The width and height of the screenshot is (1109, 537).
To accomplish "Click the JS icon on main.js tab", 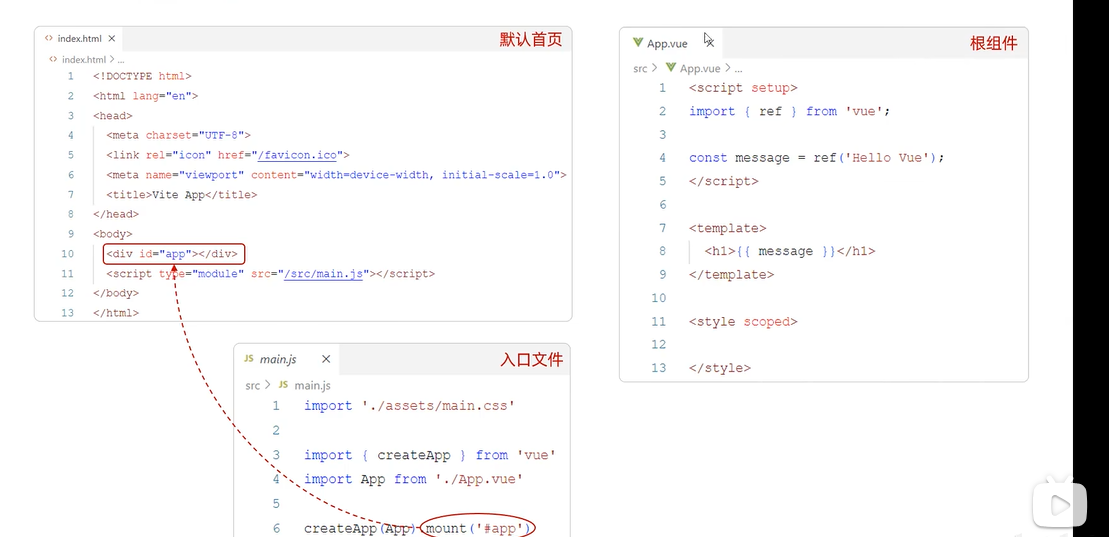I will (x=248, y=359).
